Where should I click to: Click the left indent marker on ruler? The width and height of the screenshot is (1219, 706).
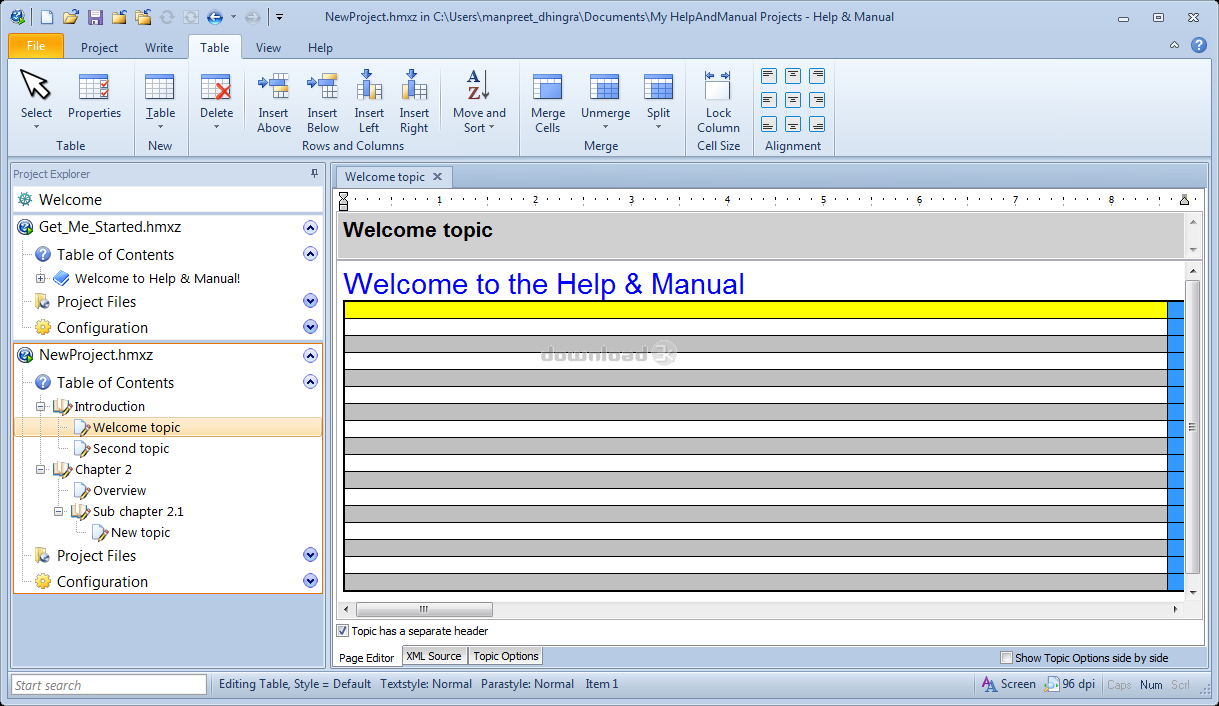point(344,201)
